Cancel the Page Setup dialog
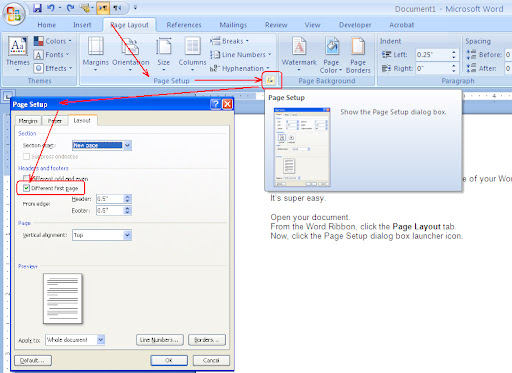512x373 pixels. point(211,360)
